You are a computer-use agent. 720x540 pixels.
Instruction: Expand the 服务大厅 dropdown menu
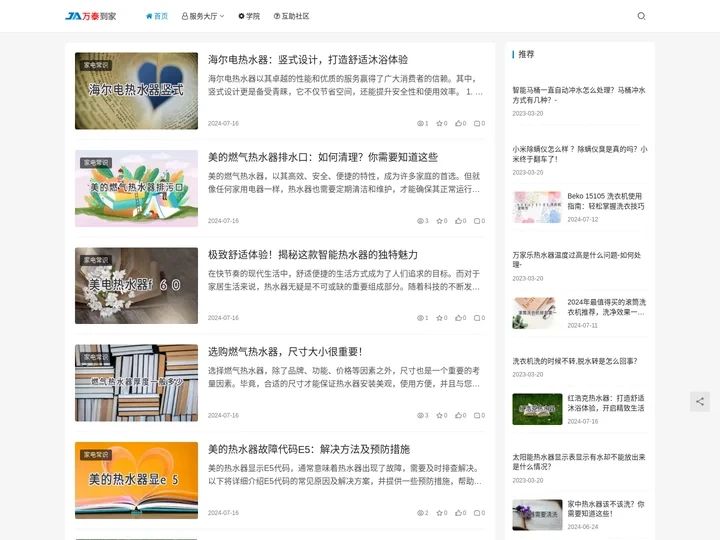(203, 16)
